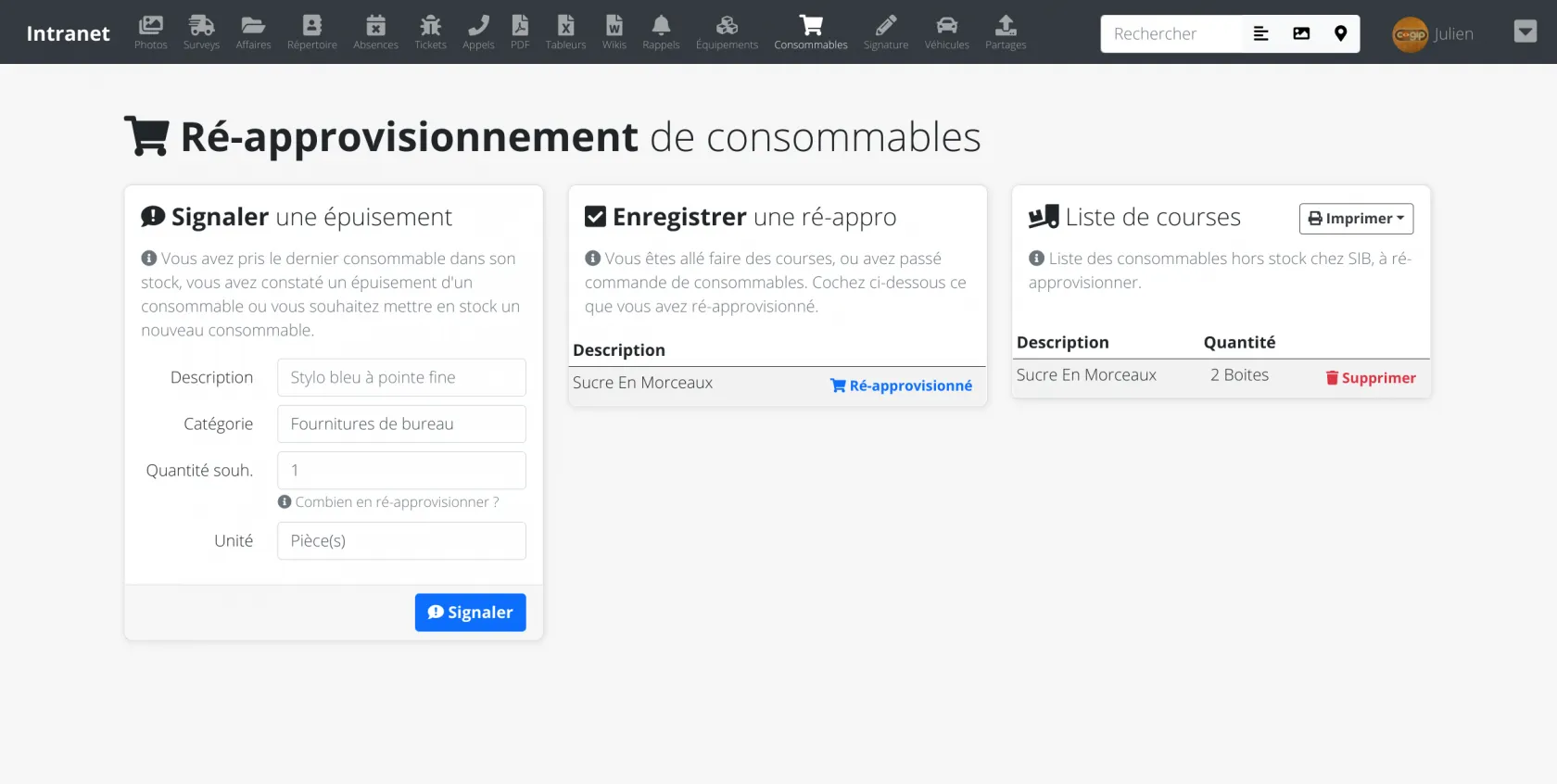This screenshot has height=784, width=1557.
Task: Mark Sucre En Morceaux as Ré-approvisionné
Action: coord(901,386)
